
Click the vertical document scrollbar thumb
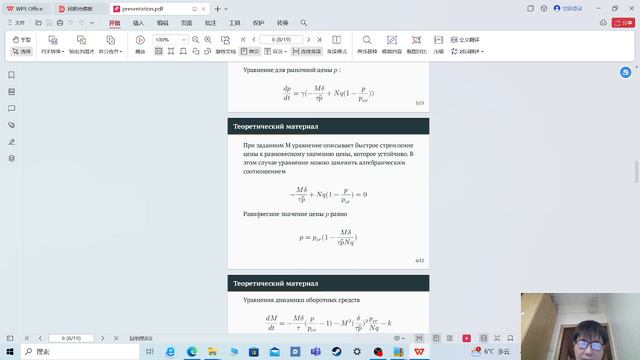[x=636, y=172]
